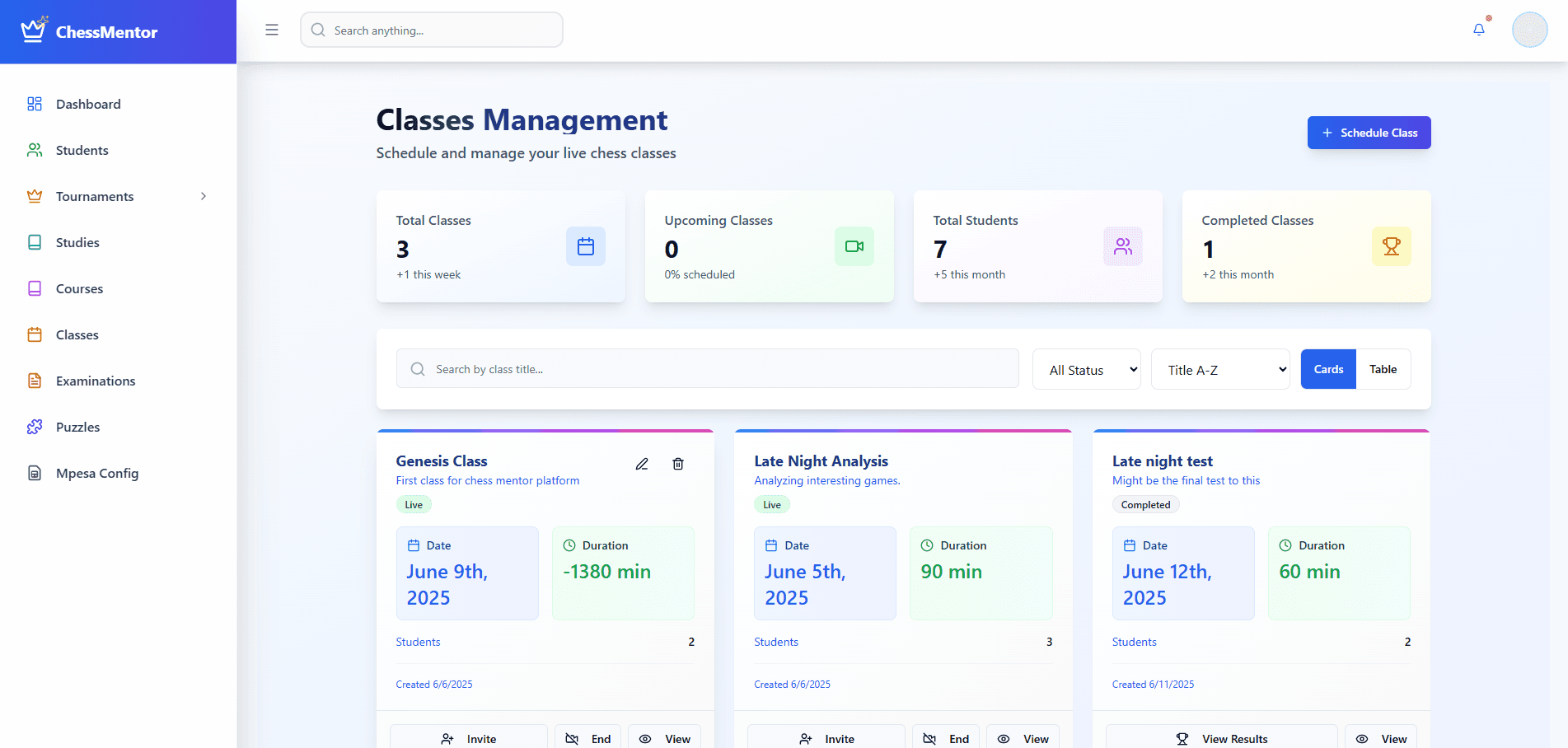1568x748 pixels.
Task: Click the Mpesa Config file icon in sidebar
Action: 35,473
